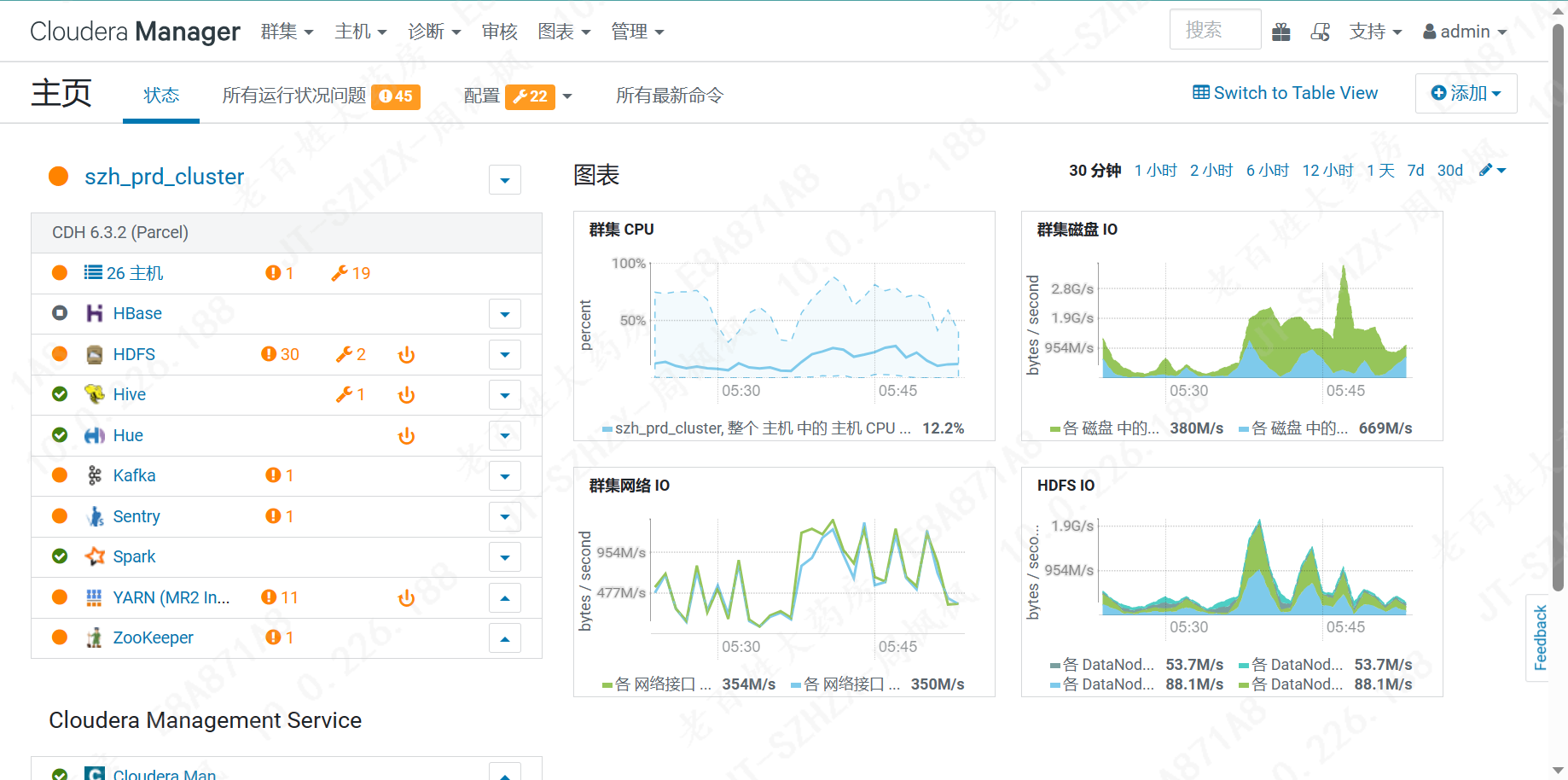This screenshot has width=1568, height=780.
Task: Click HDFS restart-needed power icon
Action: coord(406,355)
